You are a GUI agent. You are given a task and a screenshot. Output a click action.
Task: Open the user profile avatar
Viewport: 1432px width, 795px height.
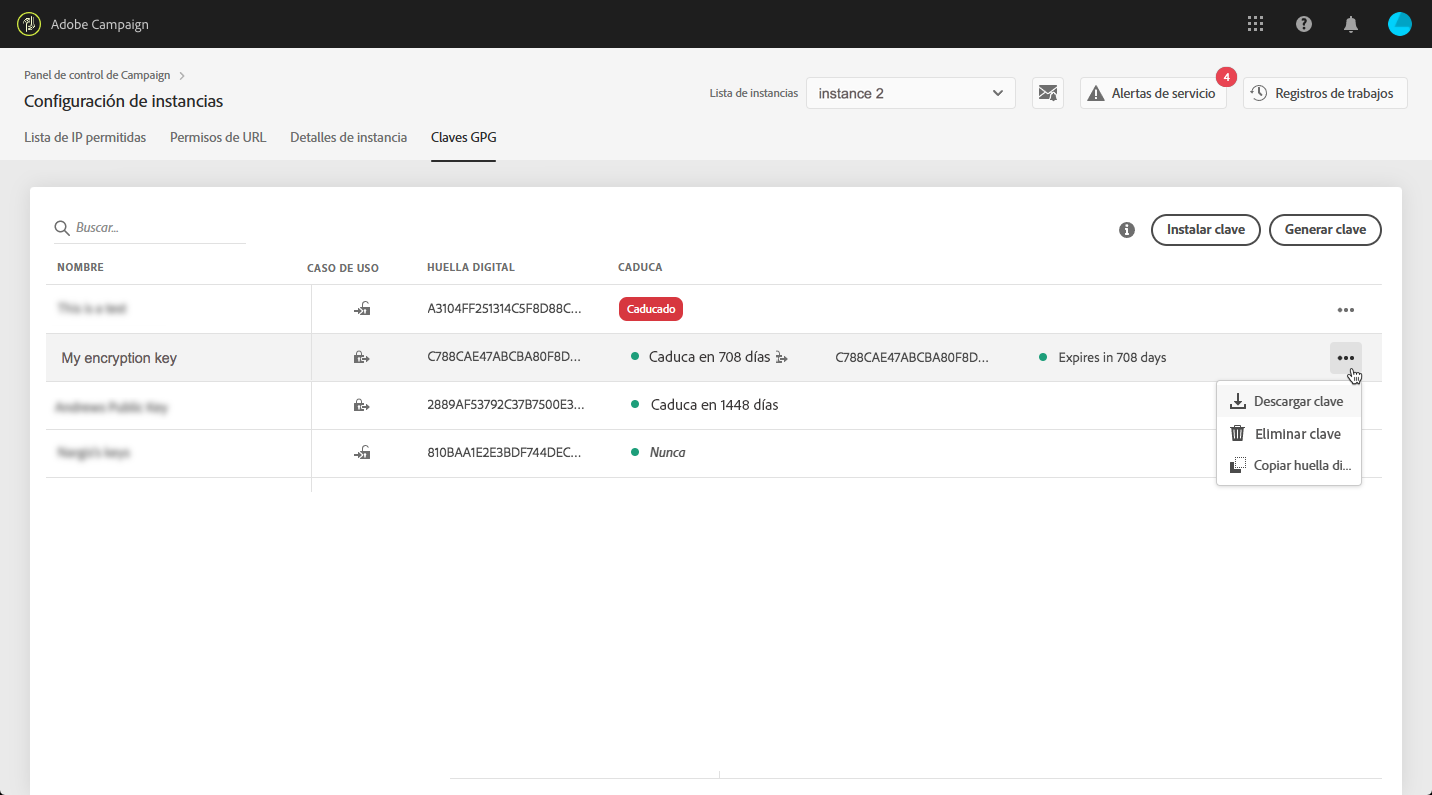pos(1400,24)
